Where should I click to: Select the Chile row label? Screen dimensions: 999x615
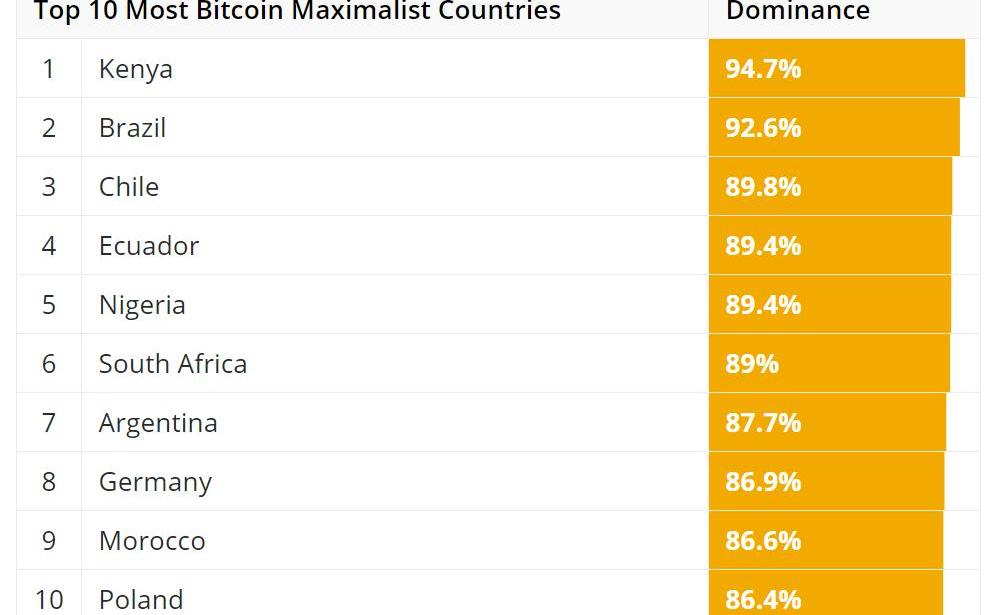(129, 187)
